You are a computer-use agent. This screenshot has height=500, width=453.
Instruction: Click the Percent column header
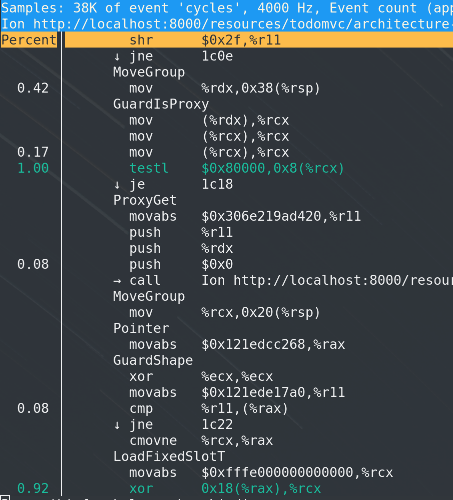tap(29, 40)
